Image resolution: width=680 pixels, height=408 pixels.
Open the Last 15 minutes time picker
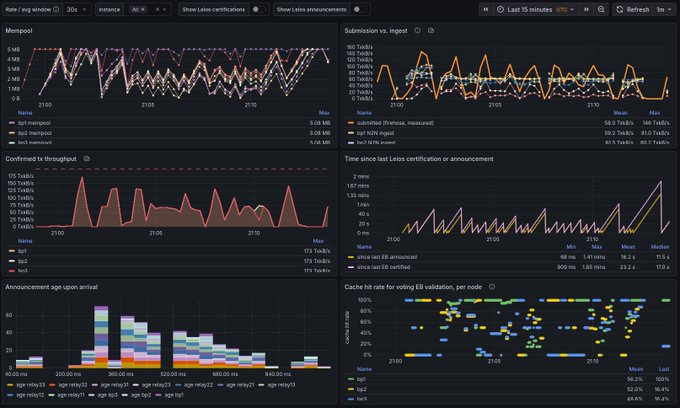(x=536, y=9)
